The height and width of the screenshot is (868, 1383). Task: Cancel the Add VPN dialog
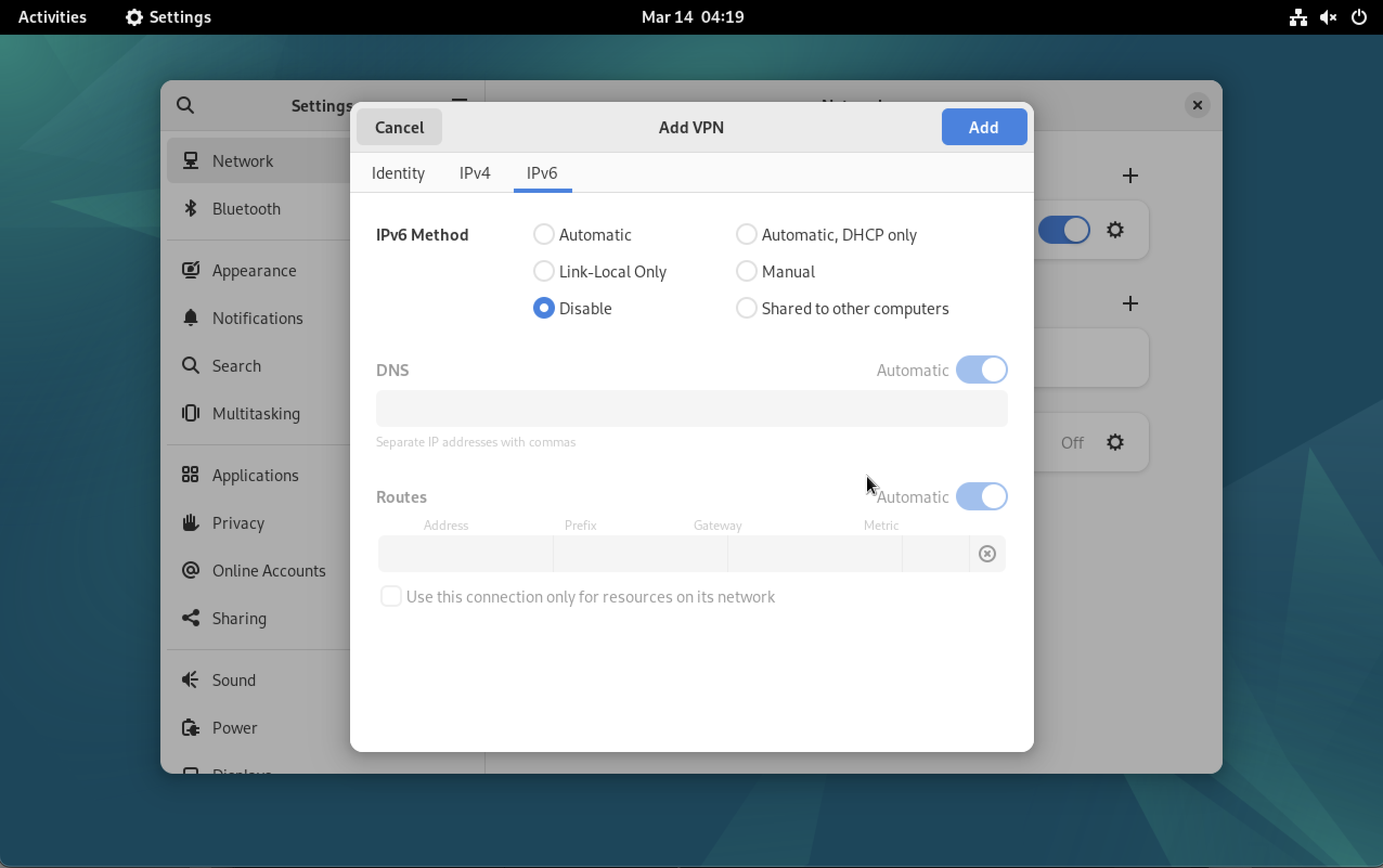tap(399, 127)
